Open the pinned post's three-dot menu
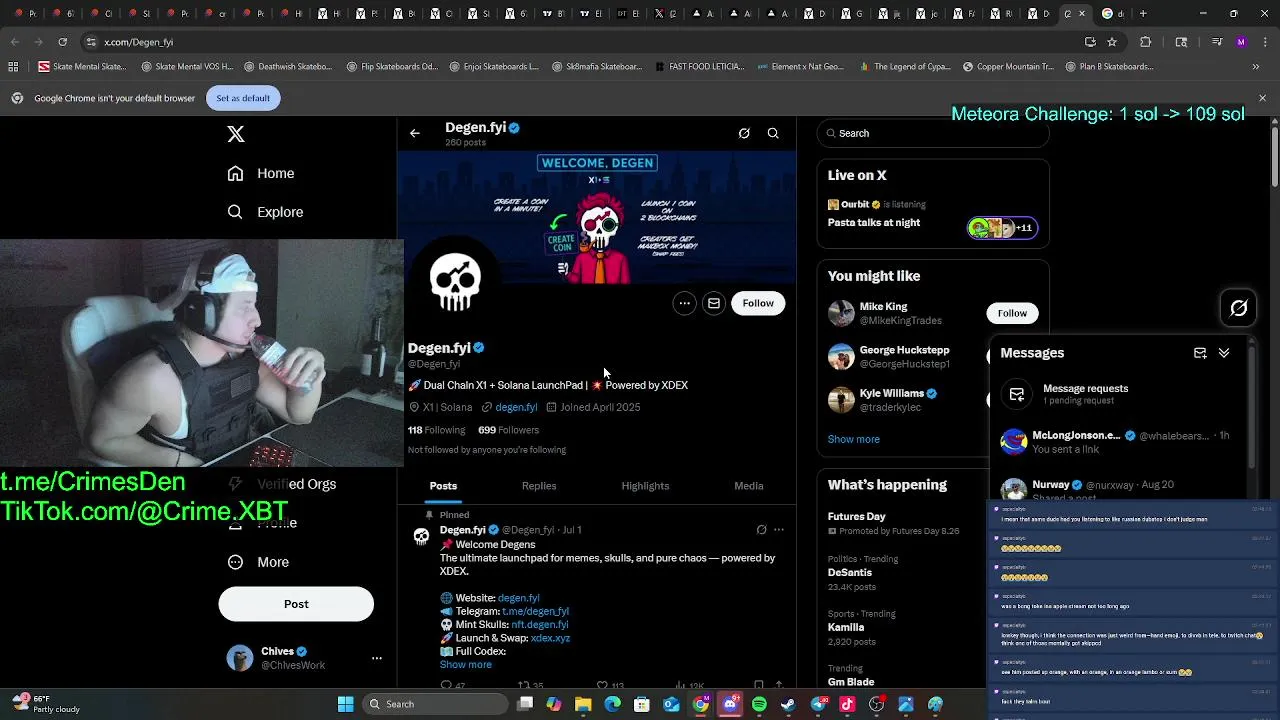 pyautogui.click(x=779, y=530)
